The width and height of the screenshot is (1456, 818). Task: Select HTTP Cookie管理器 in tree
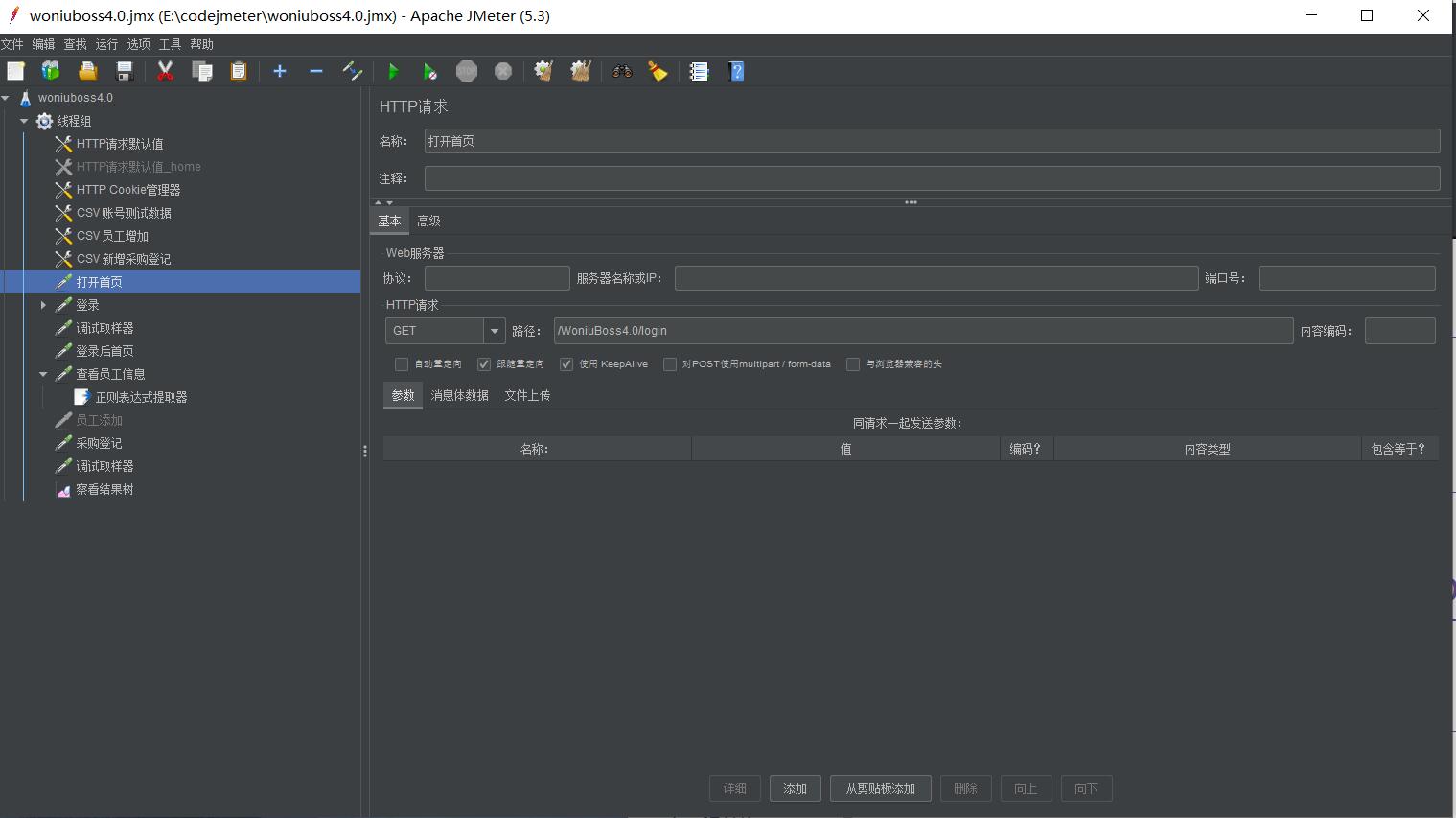point(127,190)
